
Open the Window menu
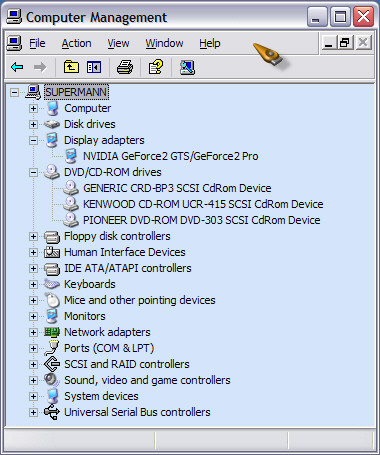(164, 43)
